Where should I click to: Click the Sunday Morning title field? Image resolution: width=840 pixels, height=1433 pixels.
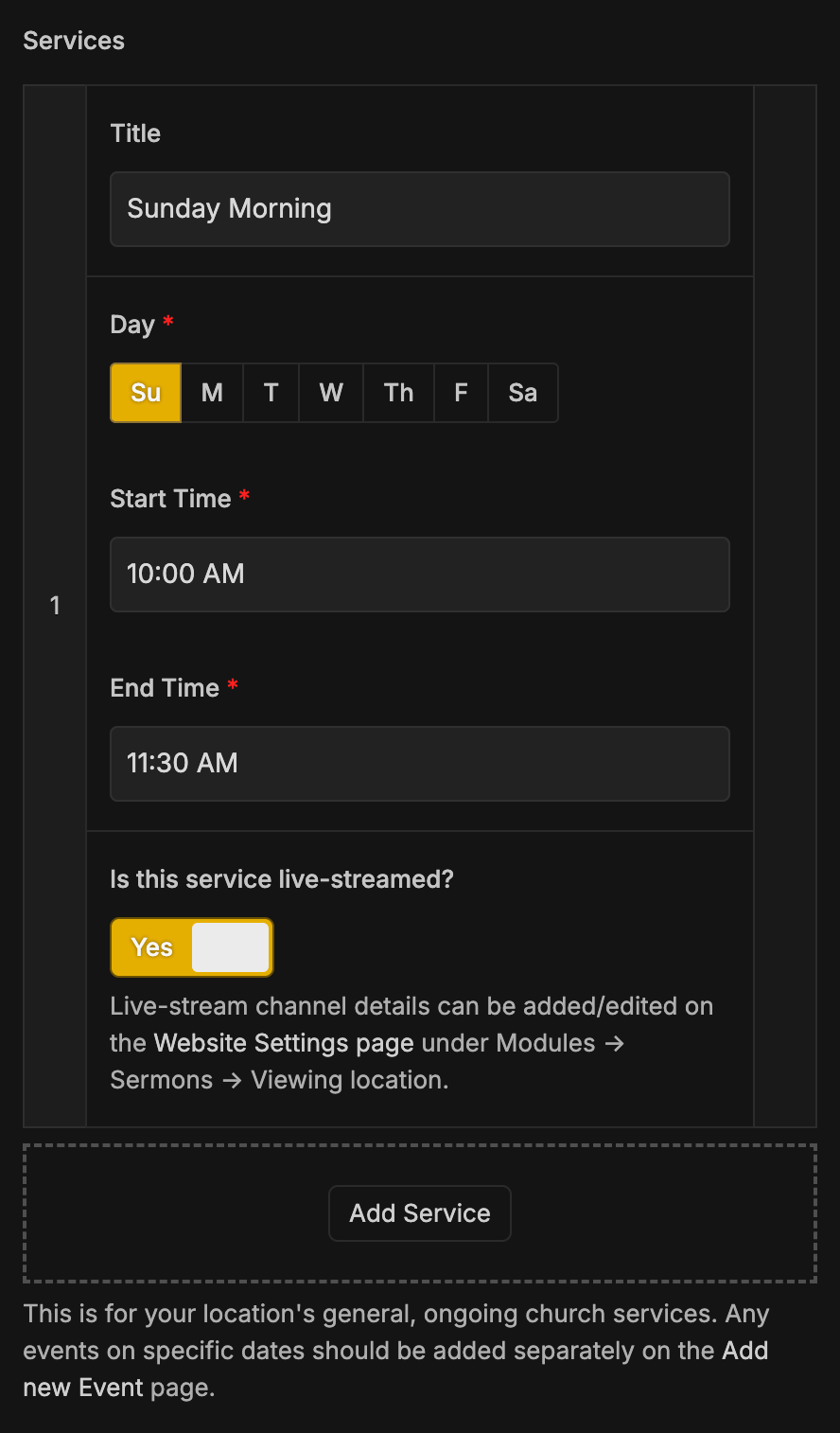pos(419,209)
